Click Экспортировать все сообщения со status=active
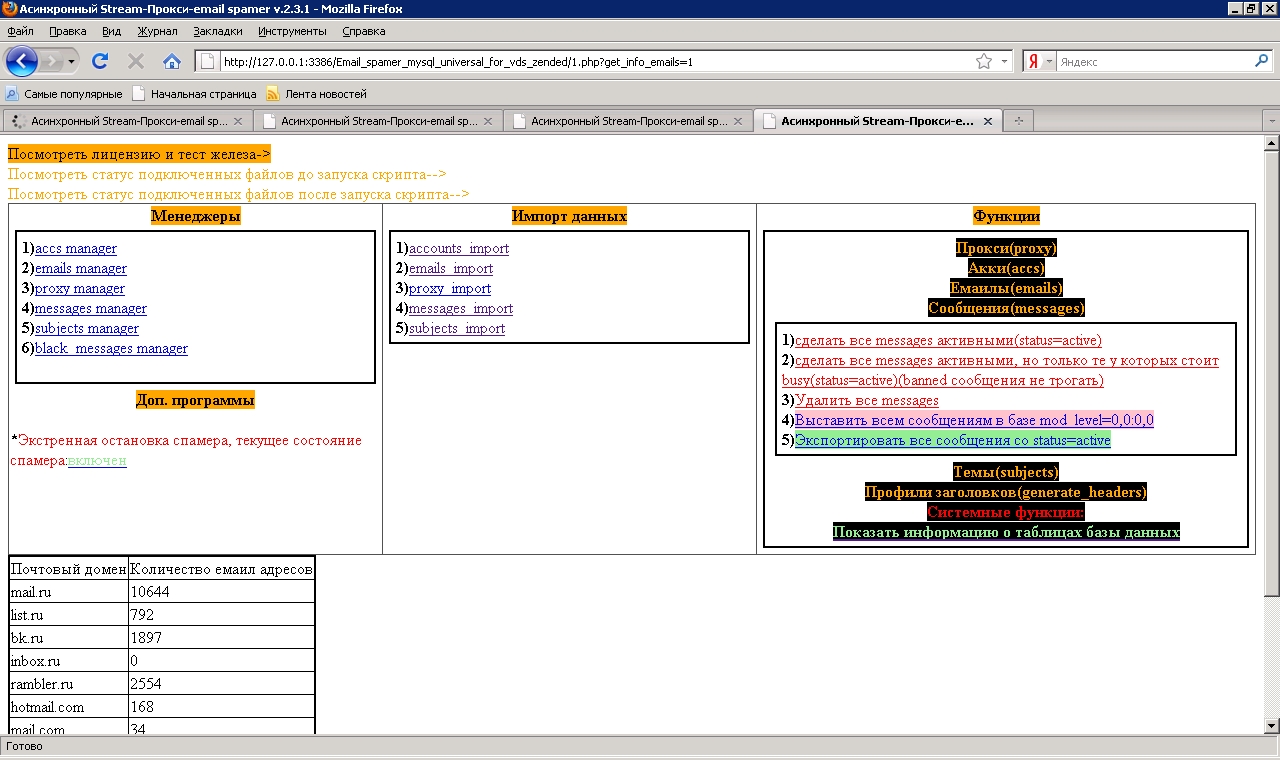The height and width of the screenshot is (760, 1280). pyautogui.click(x=953, y=440)
